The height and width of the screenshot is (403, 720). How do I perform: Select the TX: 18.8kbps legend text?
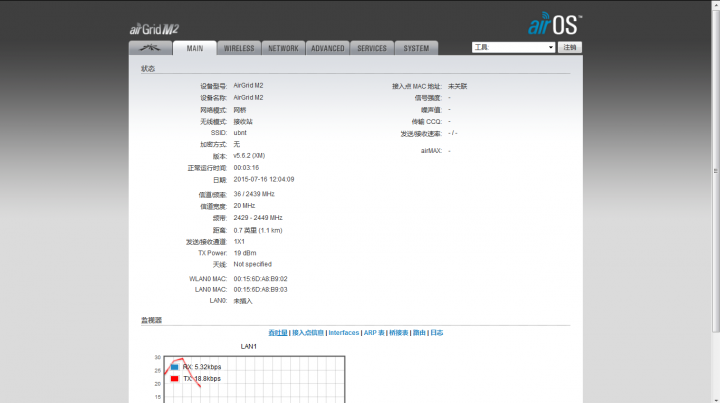pyautogui.click(x=202, y=379)
